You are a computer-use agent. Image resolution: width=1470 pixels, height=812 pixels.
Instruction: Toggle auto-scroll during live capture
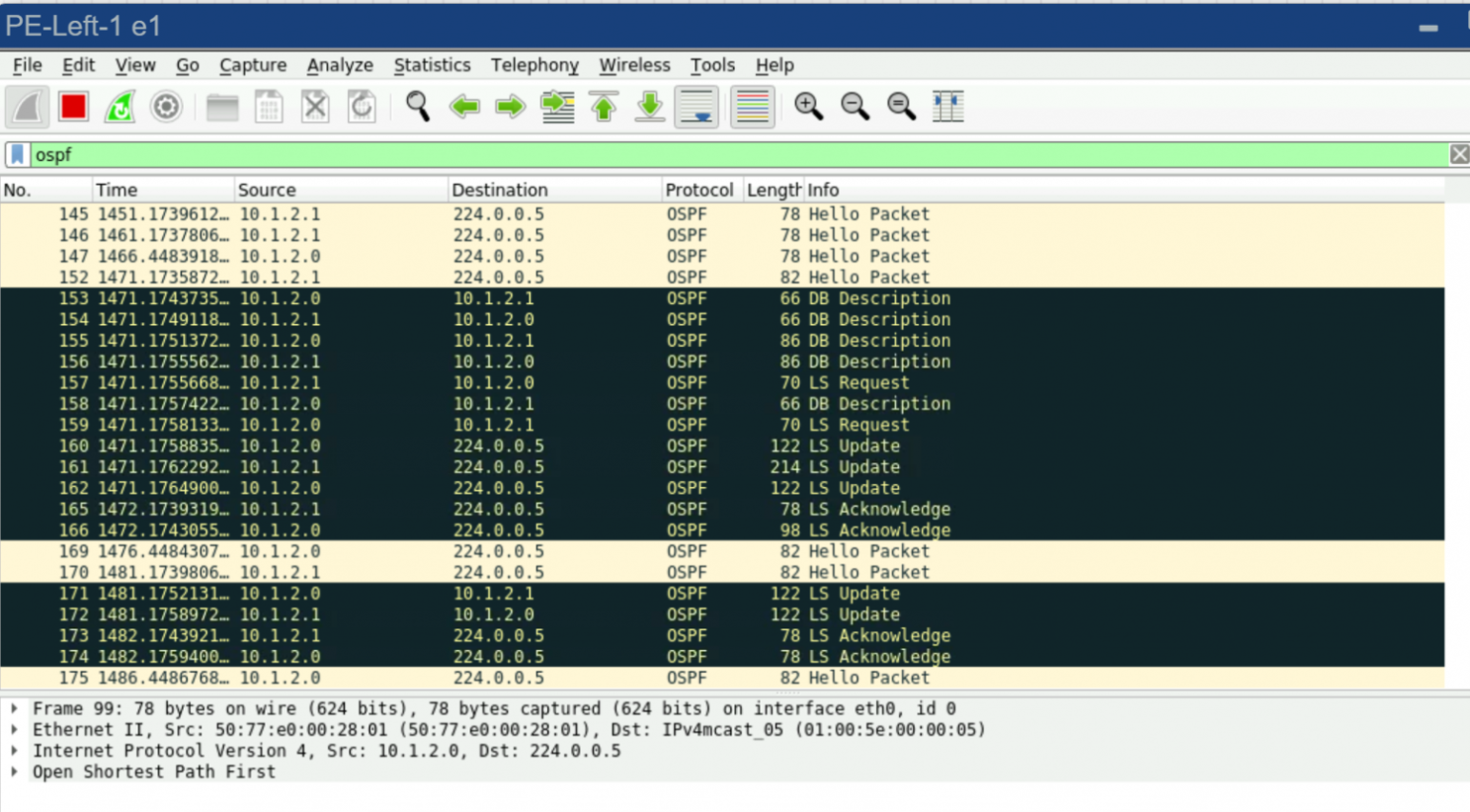[x=696, y=107]
